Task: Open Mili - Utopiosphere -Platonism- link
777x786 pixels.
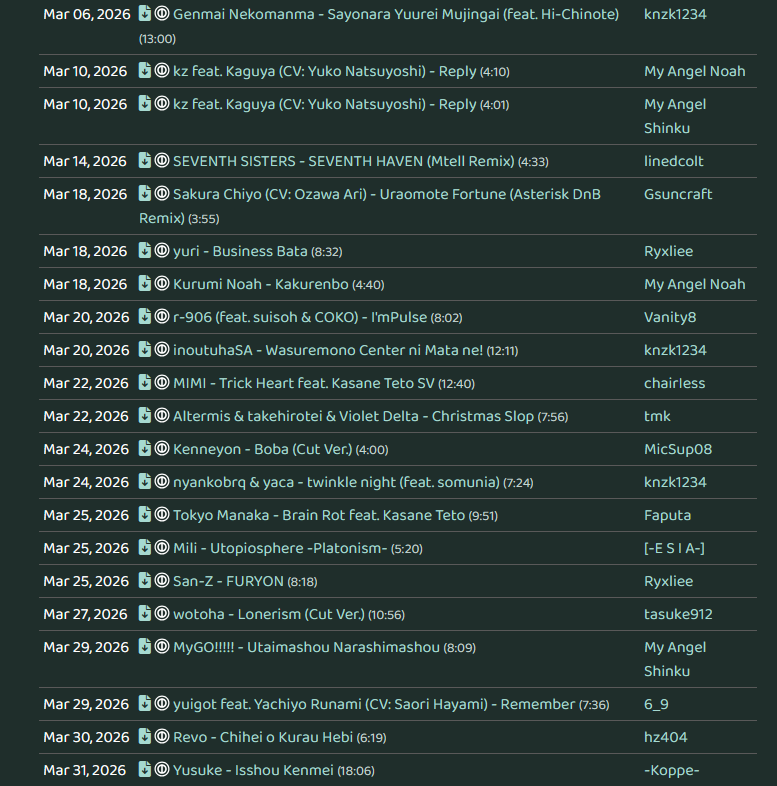Action: 280,548
